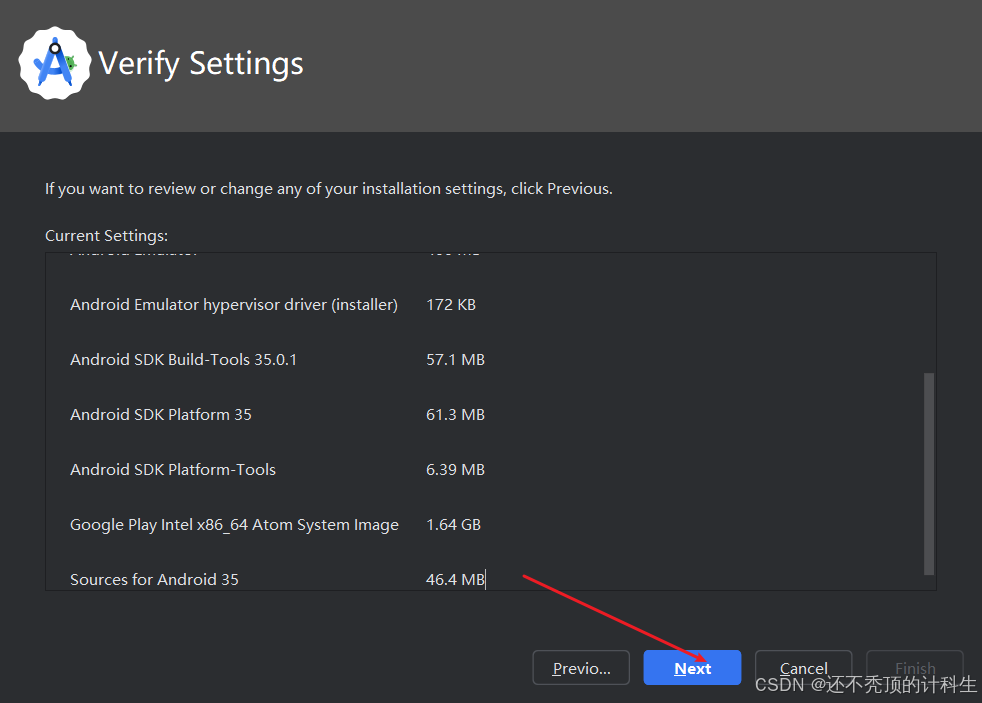Click the Next button
982x703 pixels.
(692, 668)
